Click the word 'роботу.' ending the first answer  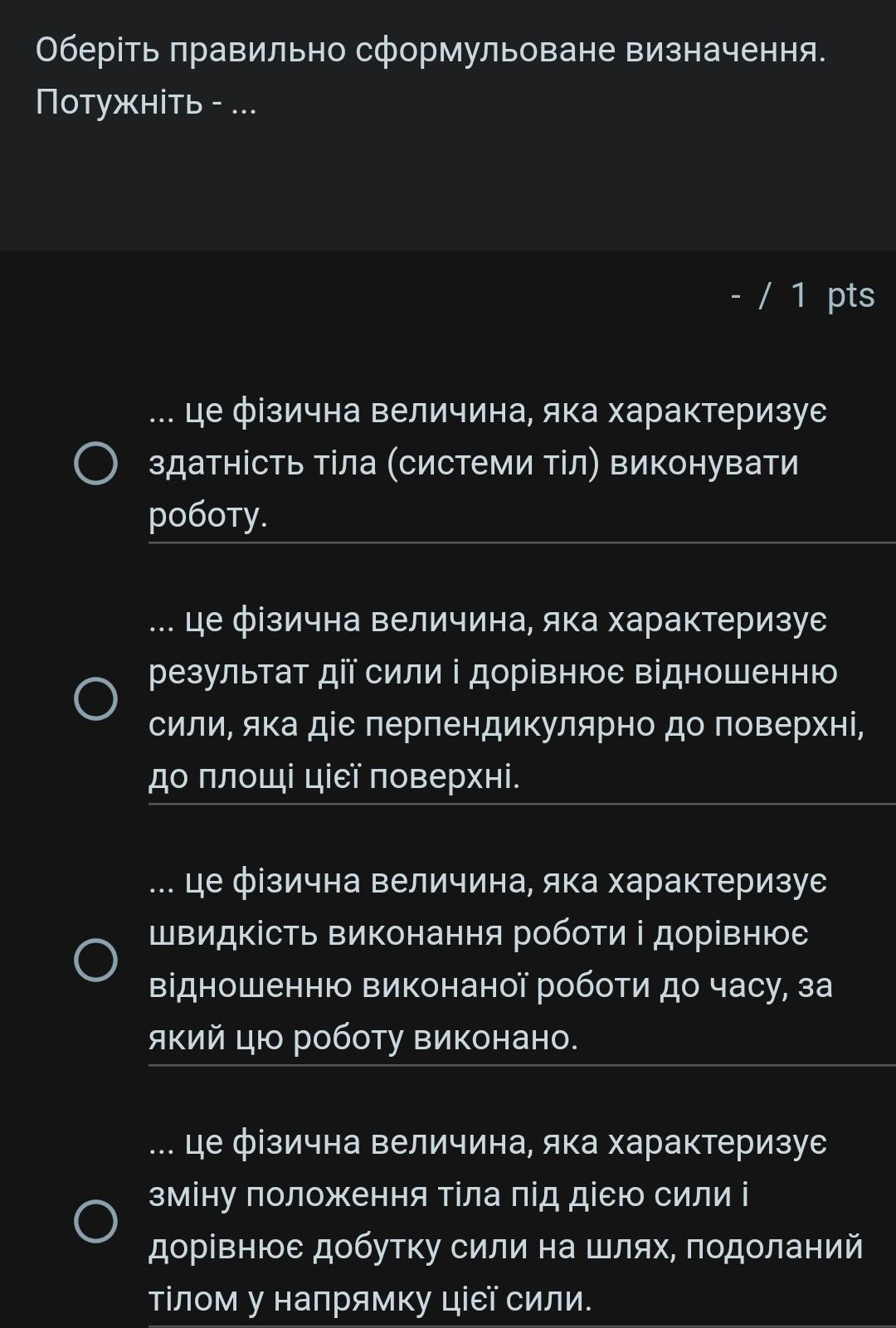coord(208,515)
